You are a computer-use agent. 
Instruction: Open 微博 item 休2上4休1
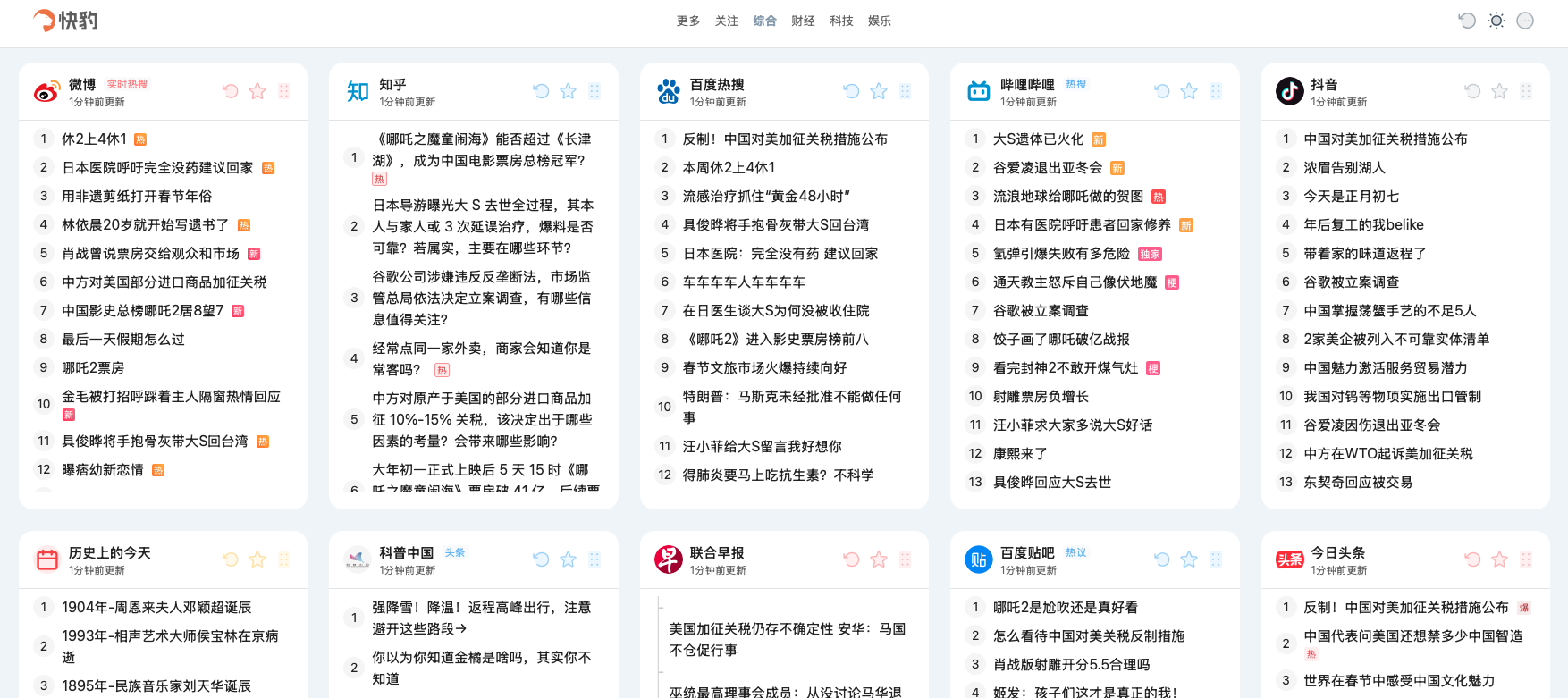[x=94, y=139]
